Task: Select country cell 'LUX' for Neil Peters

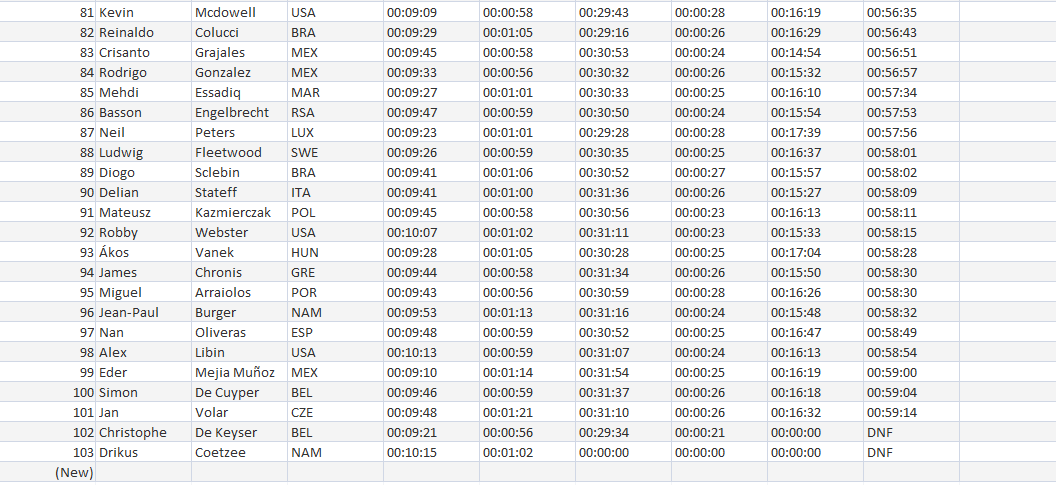Action: pyautogui.click(x=335, y=132)
